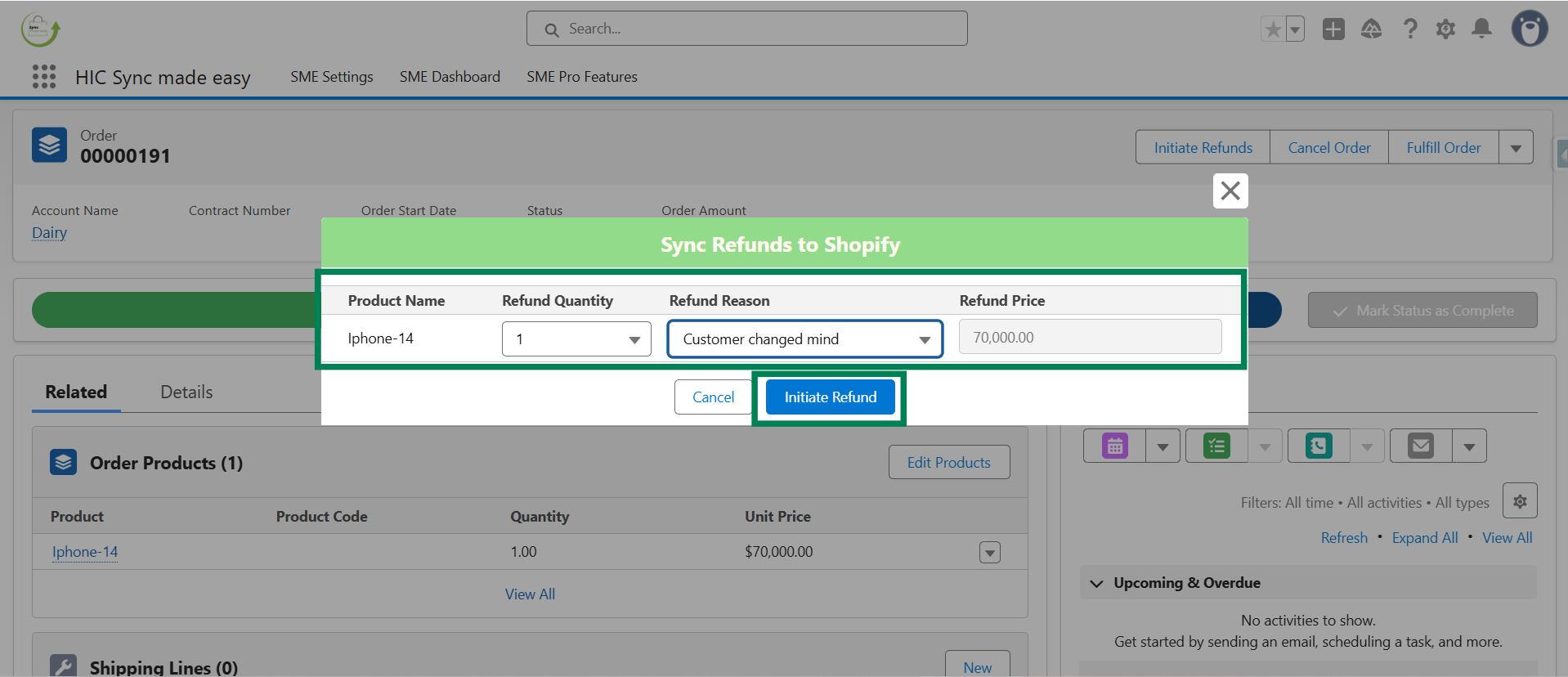
Task: Open the Iphone-14 product link
Action: coord(85,552)
